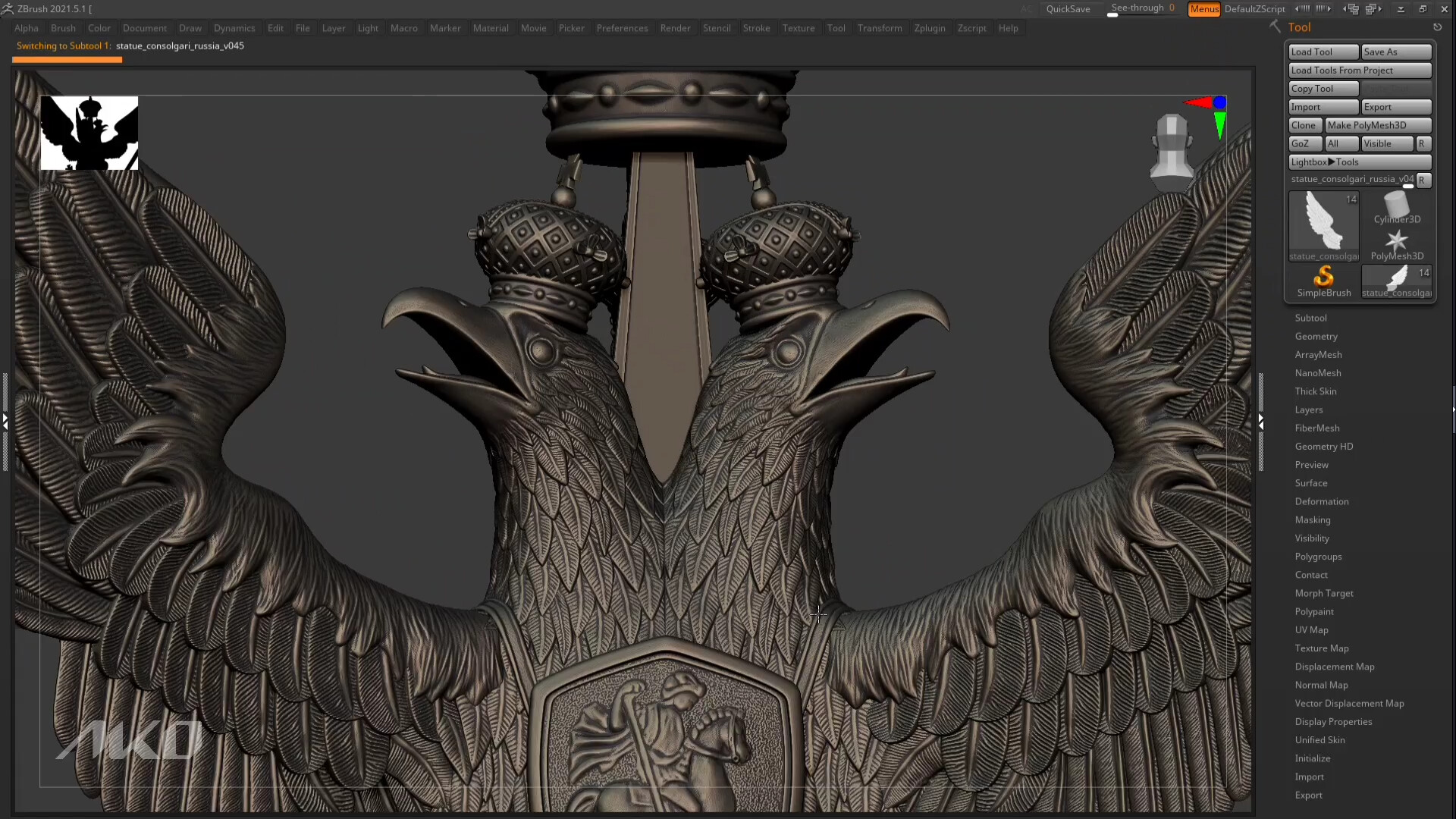Select the SimpleBrush tool
Viewport: 1456px width, 819px height.
coord(1323,279)
